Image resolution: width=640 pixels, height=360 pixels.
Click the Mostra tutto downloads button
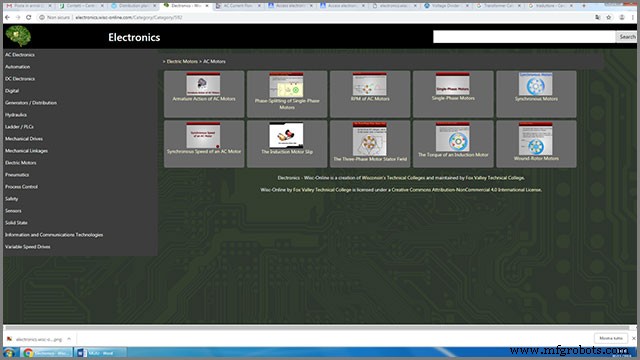coord(611,338)
